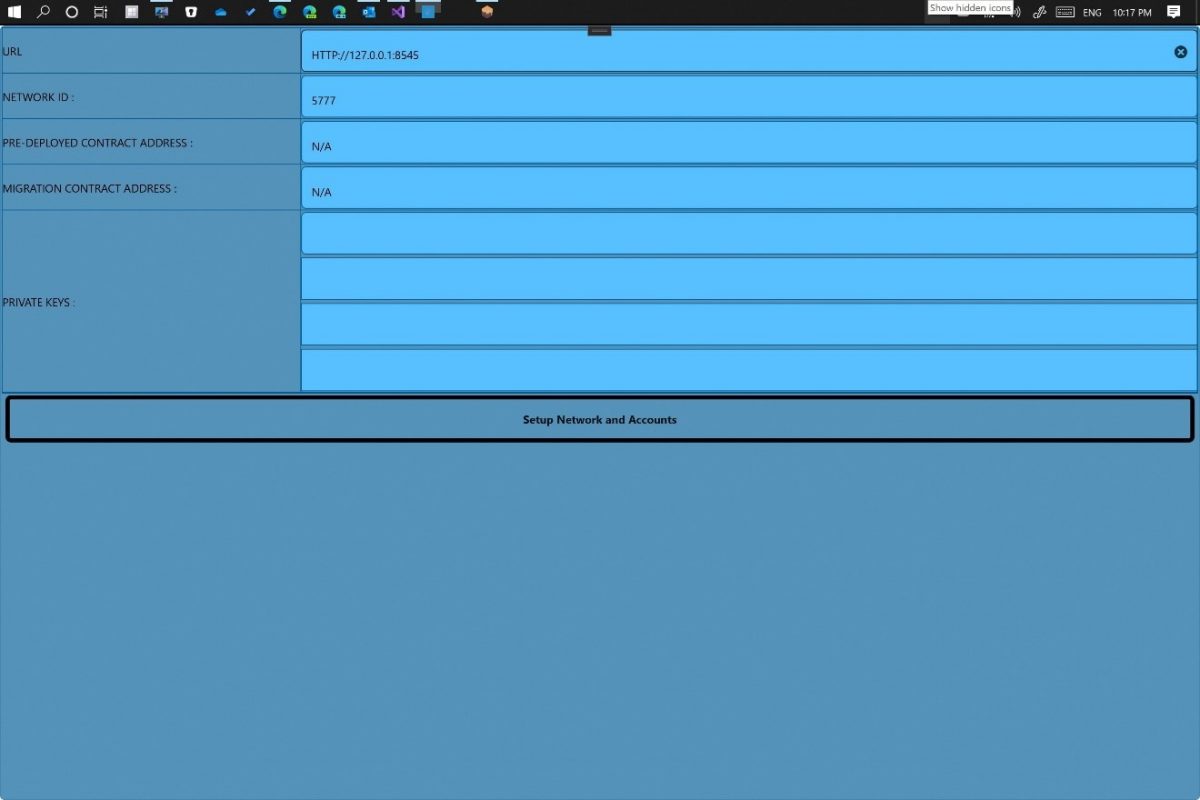Click Setup Network and Accounts button
This screenshot has width=1200, height=800.
600,420
